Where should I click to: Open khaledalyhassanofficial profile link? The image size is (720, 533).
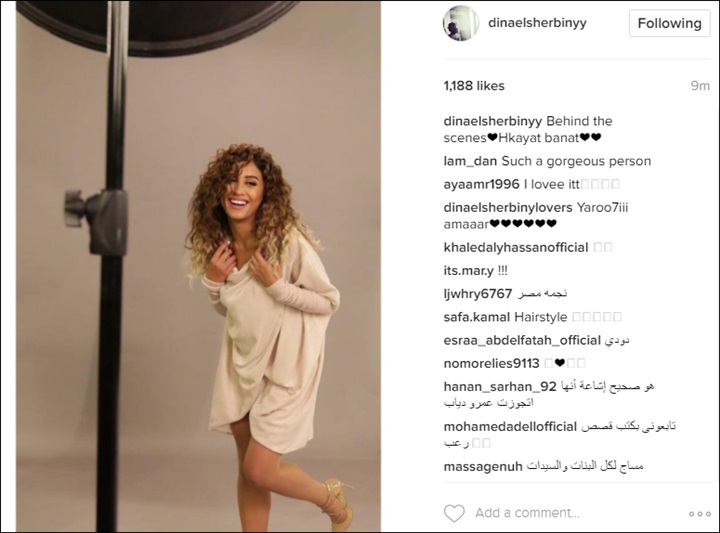pos(516,247)
